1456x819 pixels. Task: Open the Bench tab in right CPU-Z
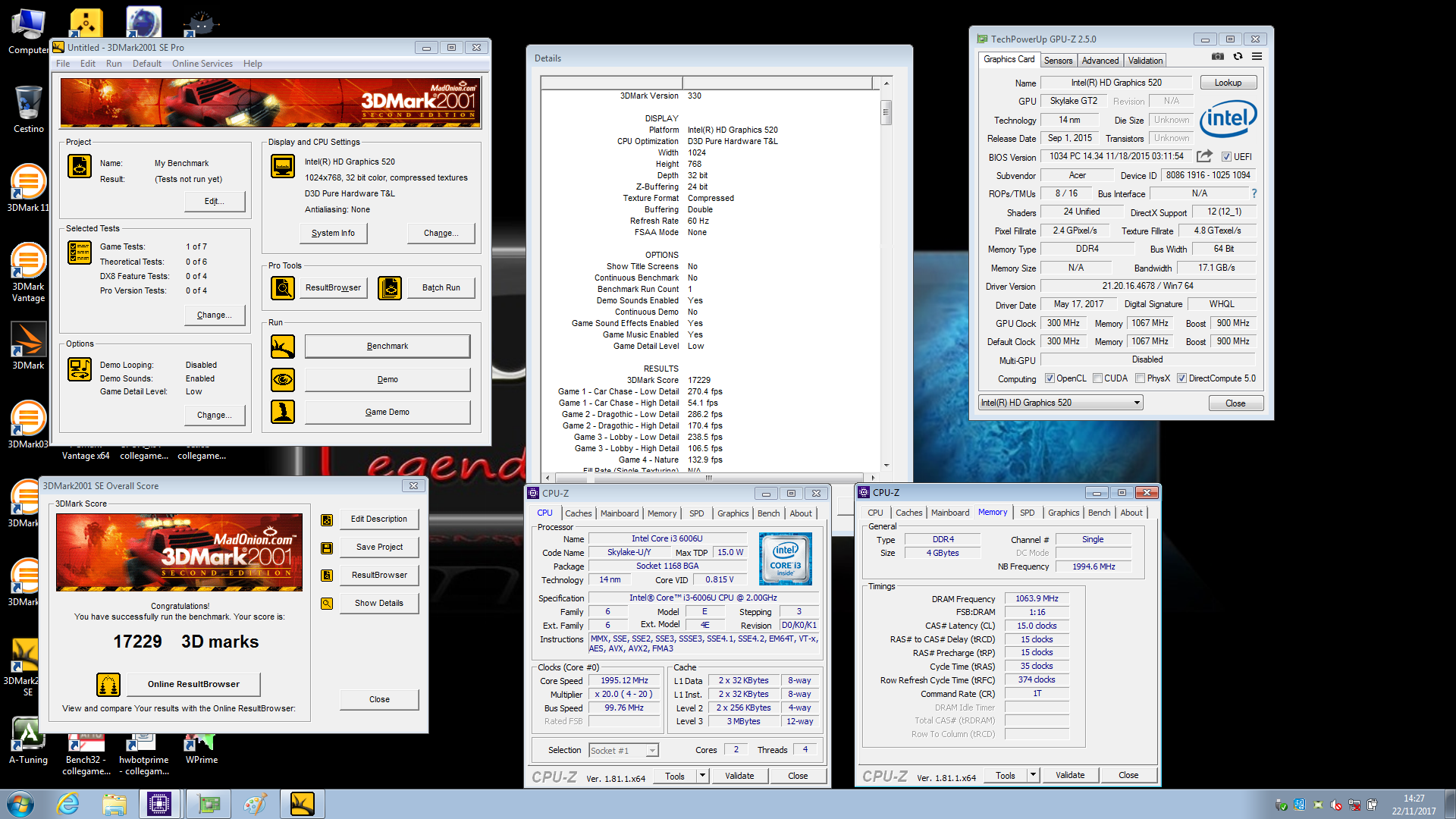tap(1099, 513)
